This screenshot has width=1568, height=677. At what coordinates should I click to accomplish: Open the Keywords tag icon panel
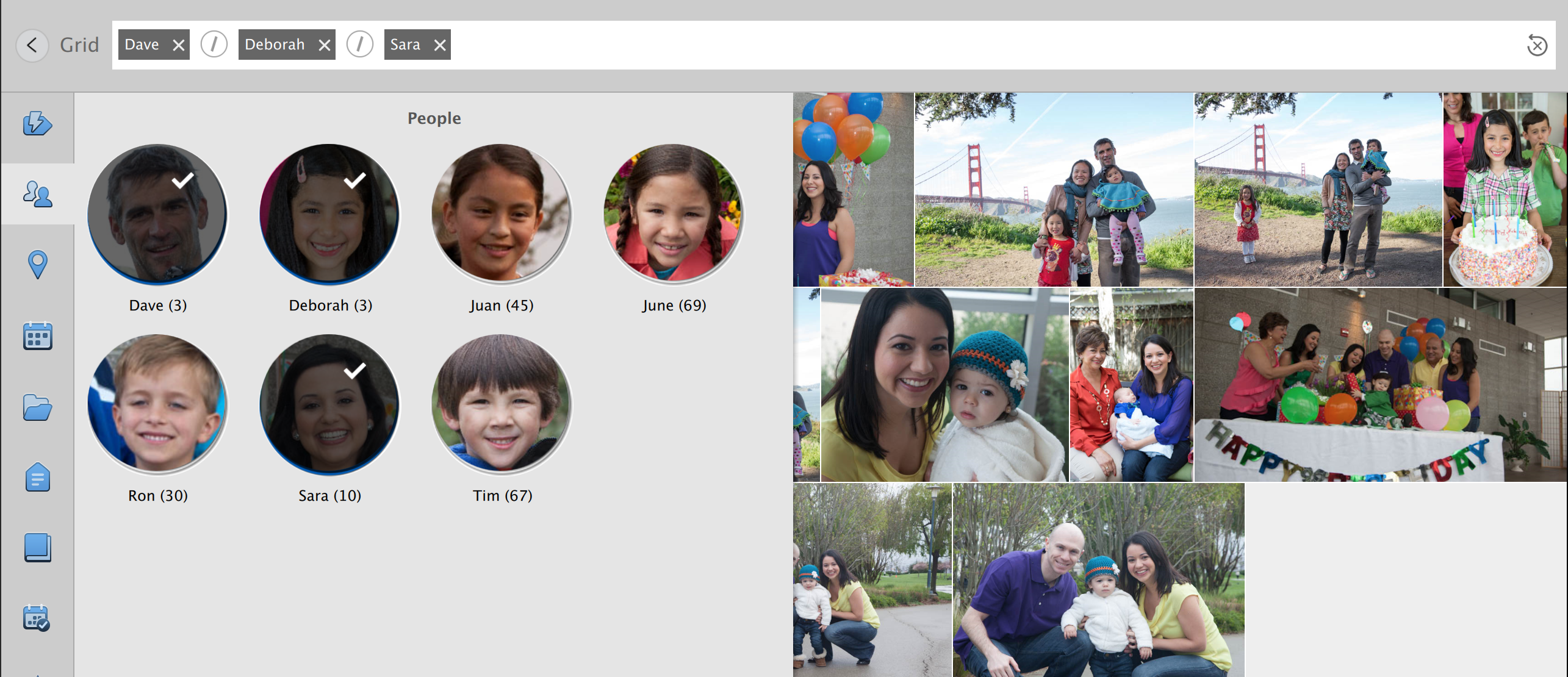click(37, 478)
